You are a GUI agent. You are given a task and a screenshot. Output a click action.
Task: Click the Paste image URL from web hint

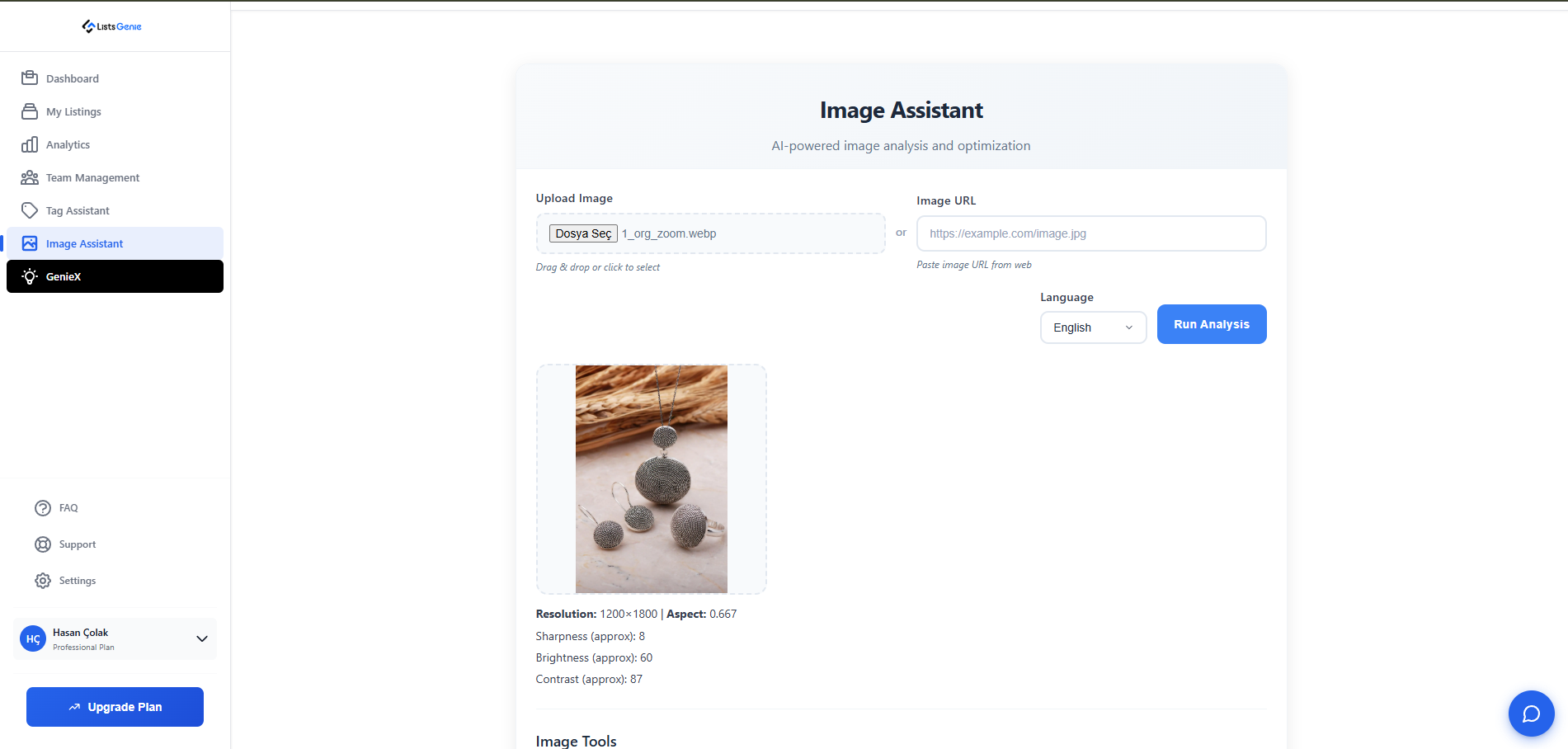974,265
